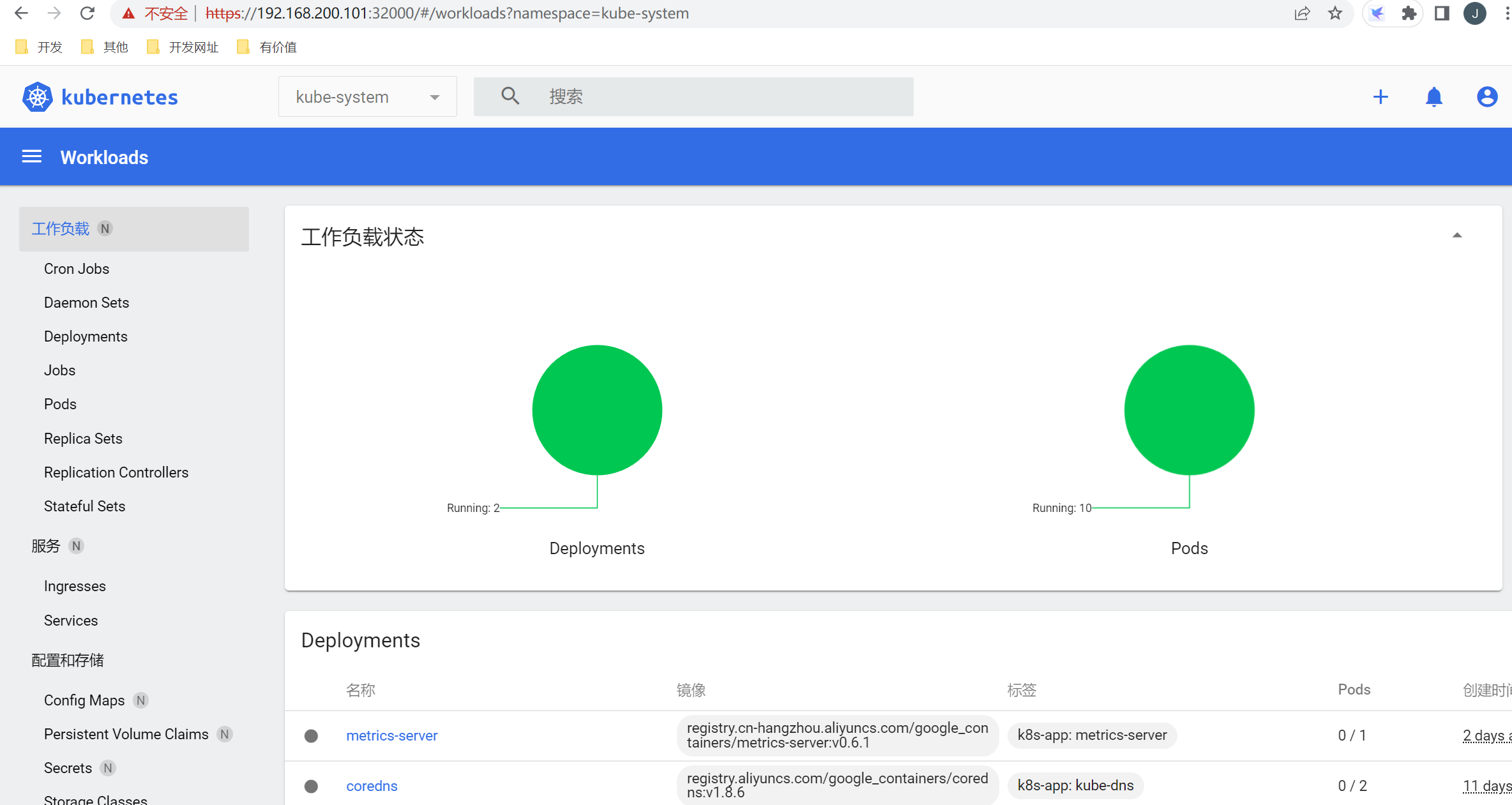Viewport: 1512px width, 805px height.
Task: Toggle the browser side panel icon
Action: 1442,13
